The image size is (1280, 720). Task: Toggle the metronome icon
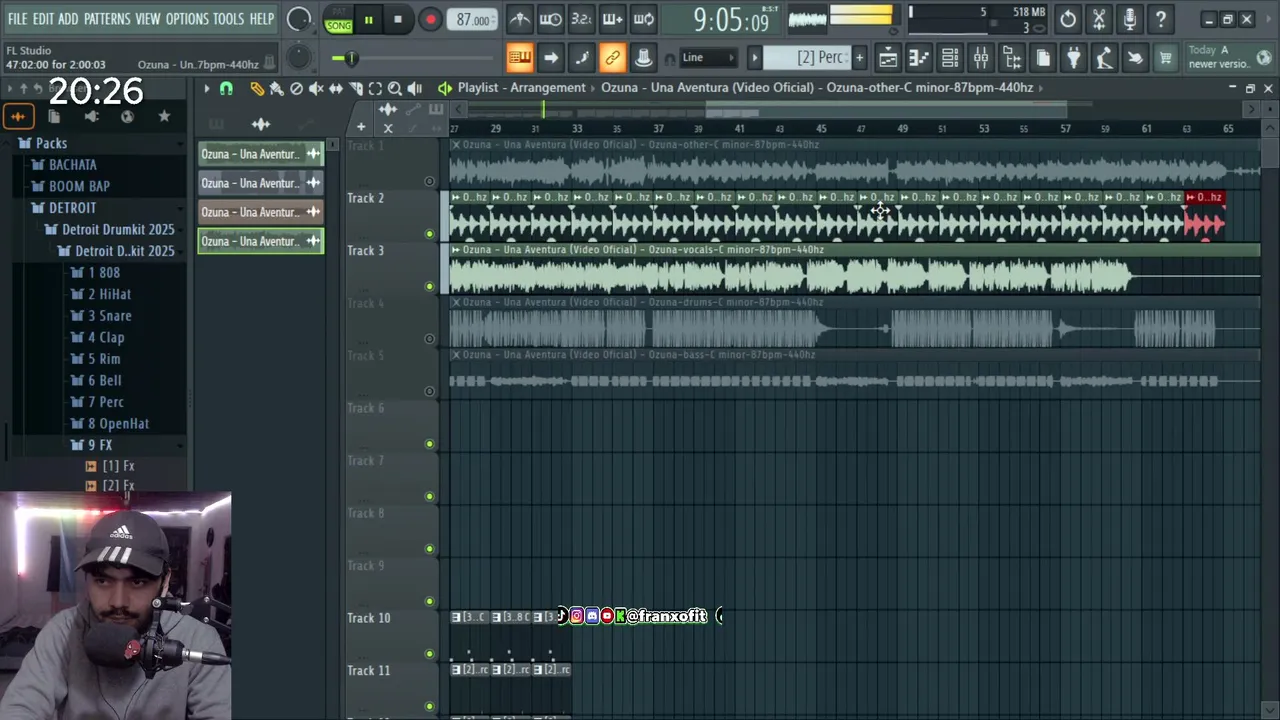520,19
